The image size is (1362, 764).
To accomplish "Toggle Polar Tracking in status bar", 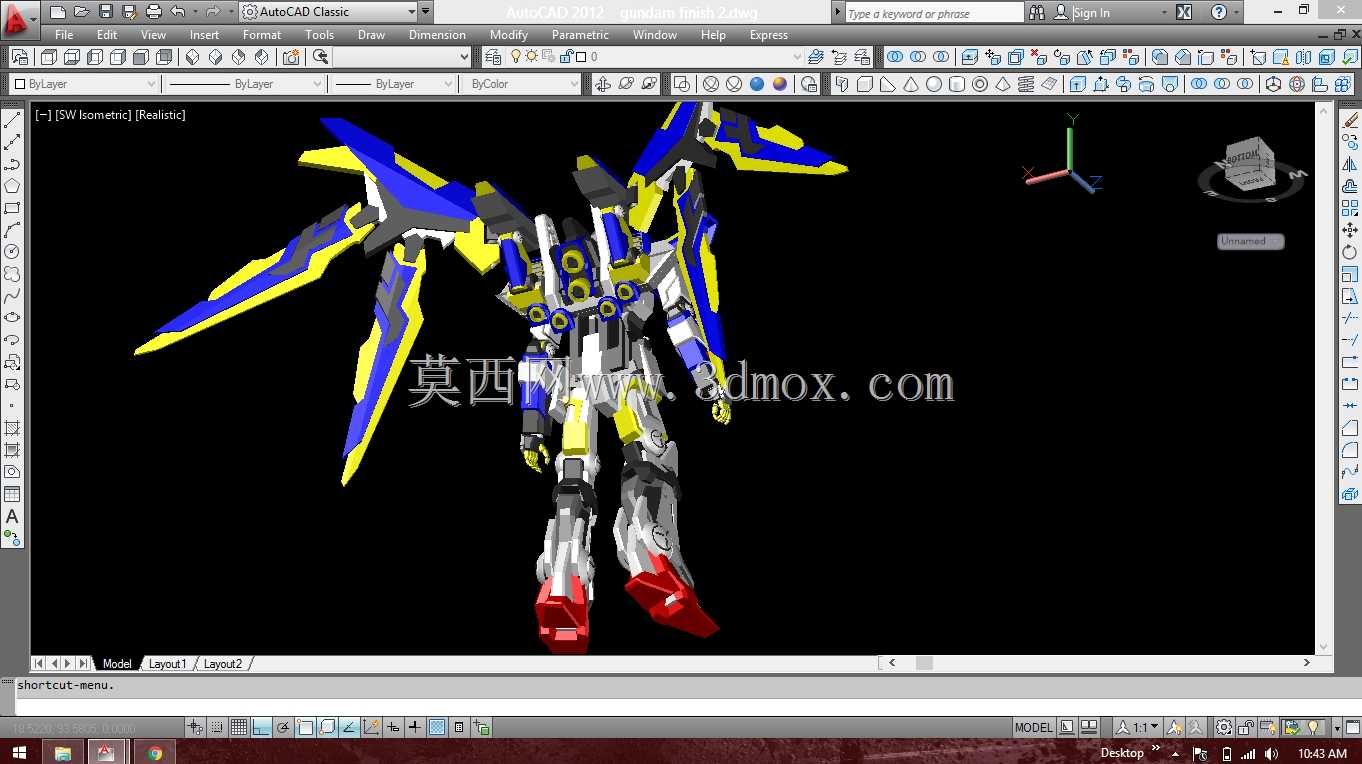I will tap(283, 727).
